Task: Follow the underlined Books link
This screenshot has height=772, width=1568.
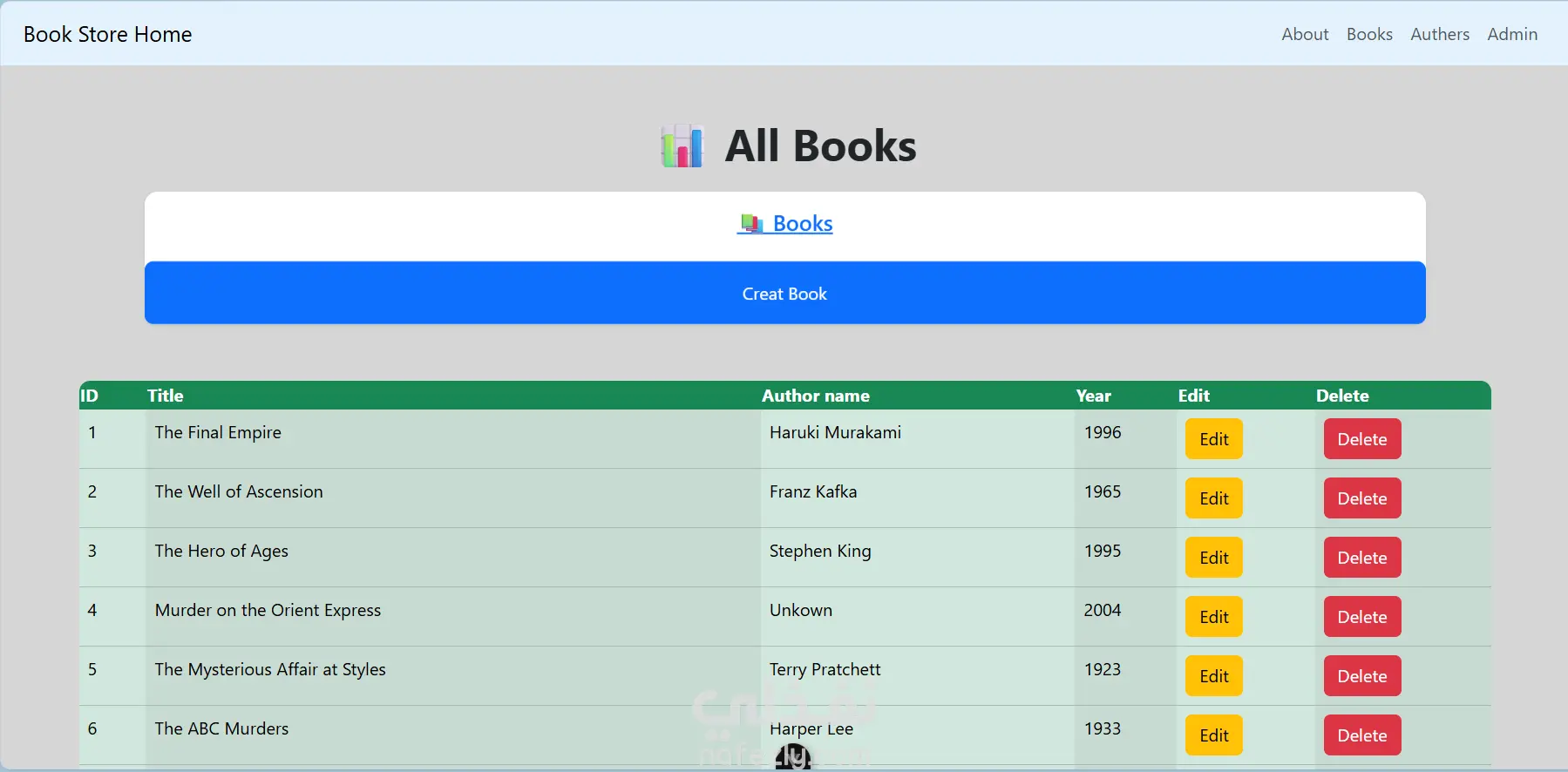Action: 785,224
